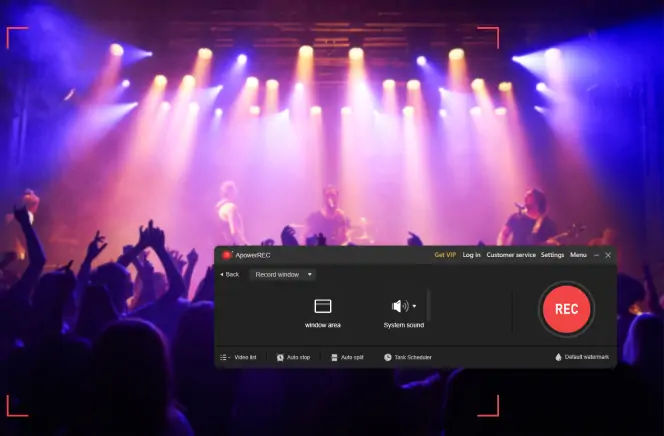This screenshot has height=436, width=664.
Task: Click the Default watermark droplet icon
Action: [x=558, y=357]
